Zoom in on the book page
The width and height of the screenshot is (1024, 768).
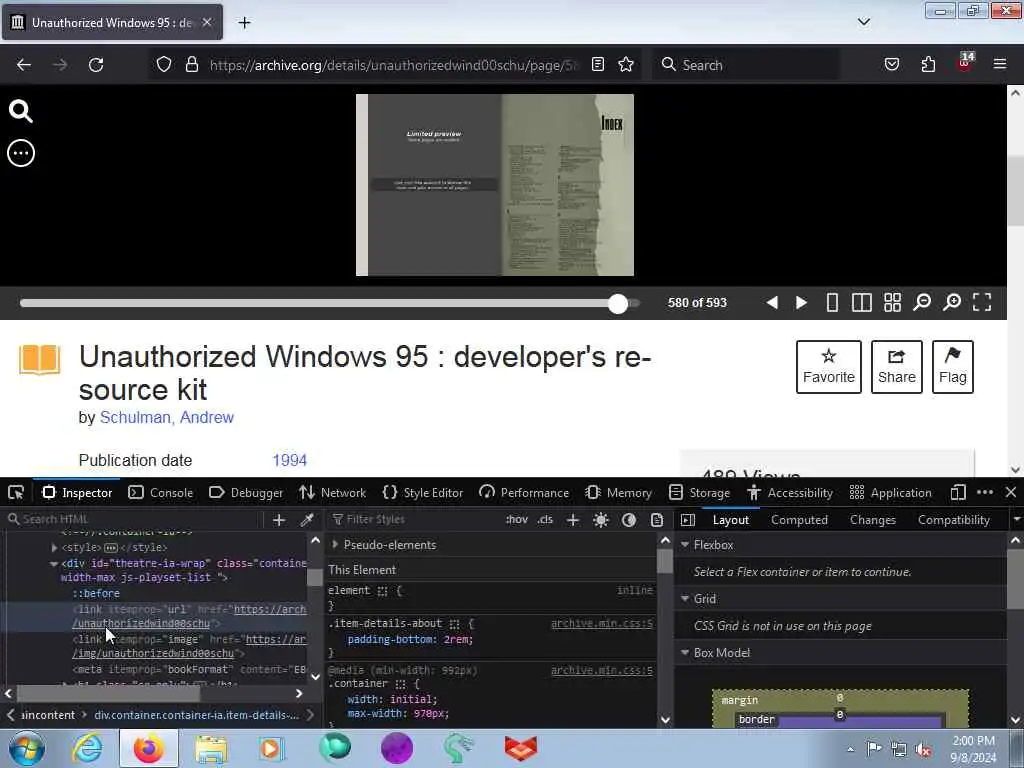(x=952, y=302)
